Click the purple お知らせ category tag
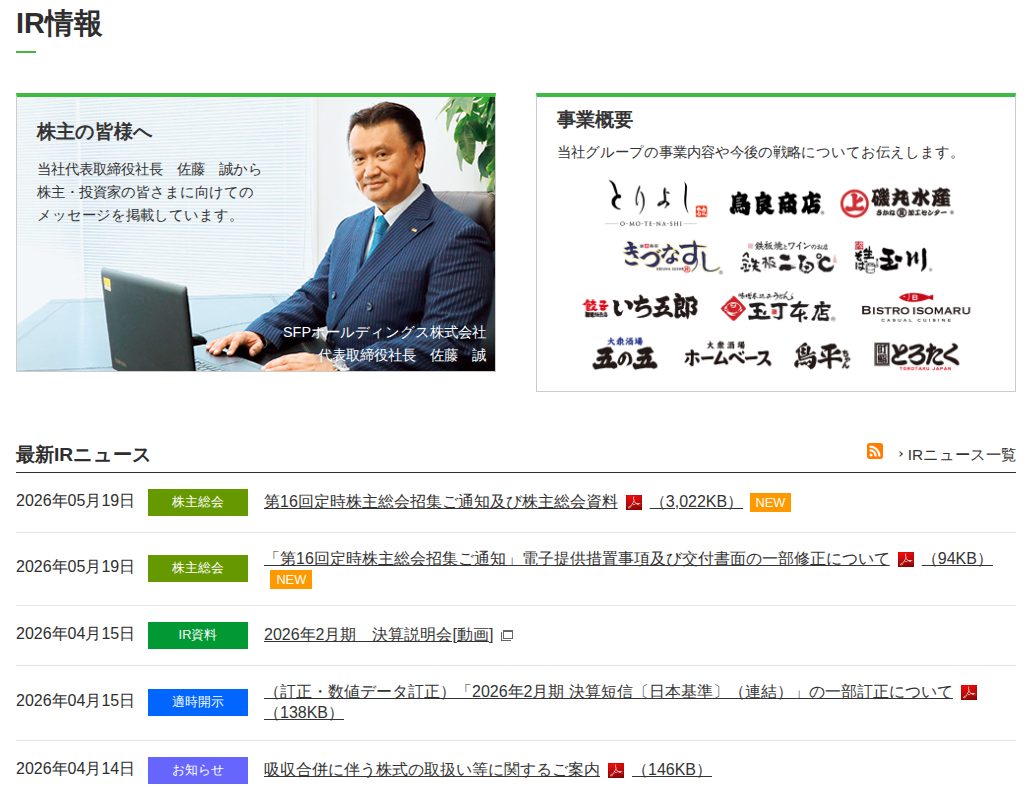 pos(197,770)
